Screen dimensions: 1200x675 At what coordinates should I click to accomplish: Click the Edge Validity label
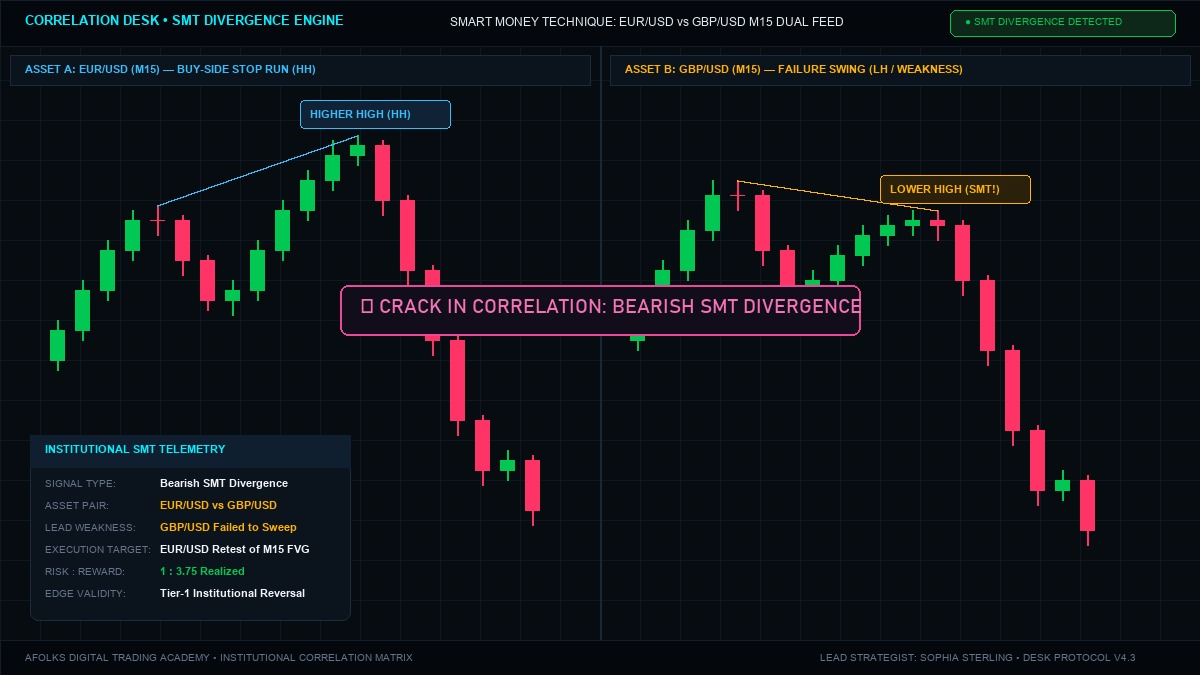(86, 593)
